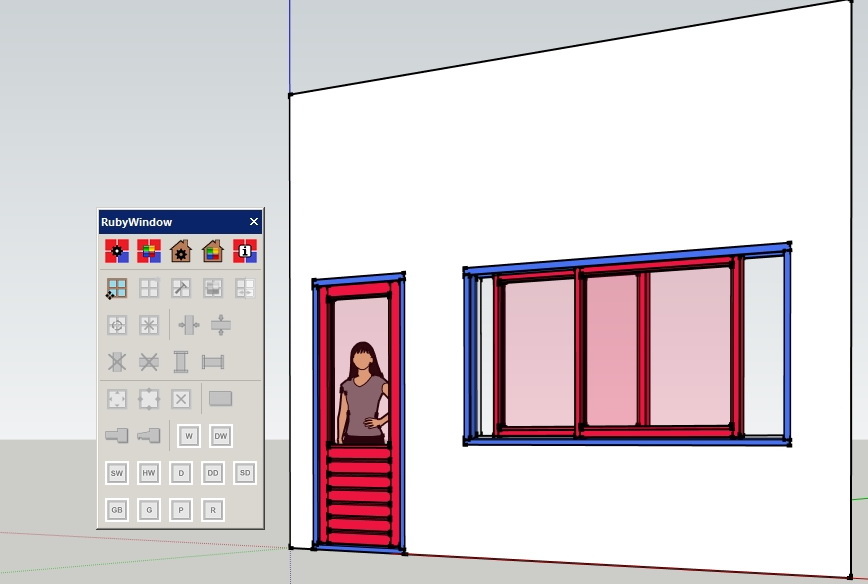Viewport: 868px width, 584px height.
Task: Click the GB button
Action: (x=117, y=510)
